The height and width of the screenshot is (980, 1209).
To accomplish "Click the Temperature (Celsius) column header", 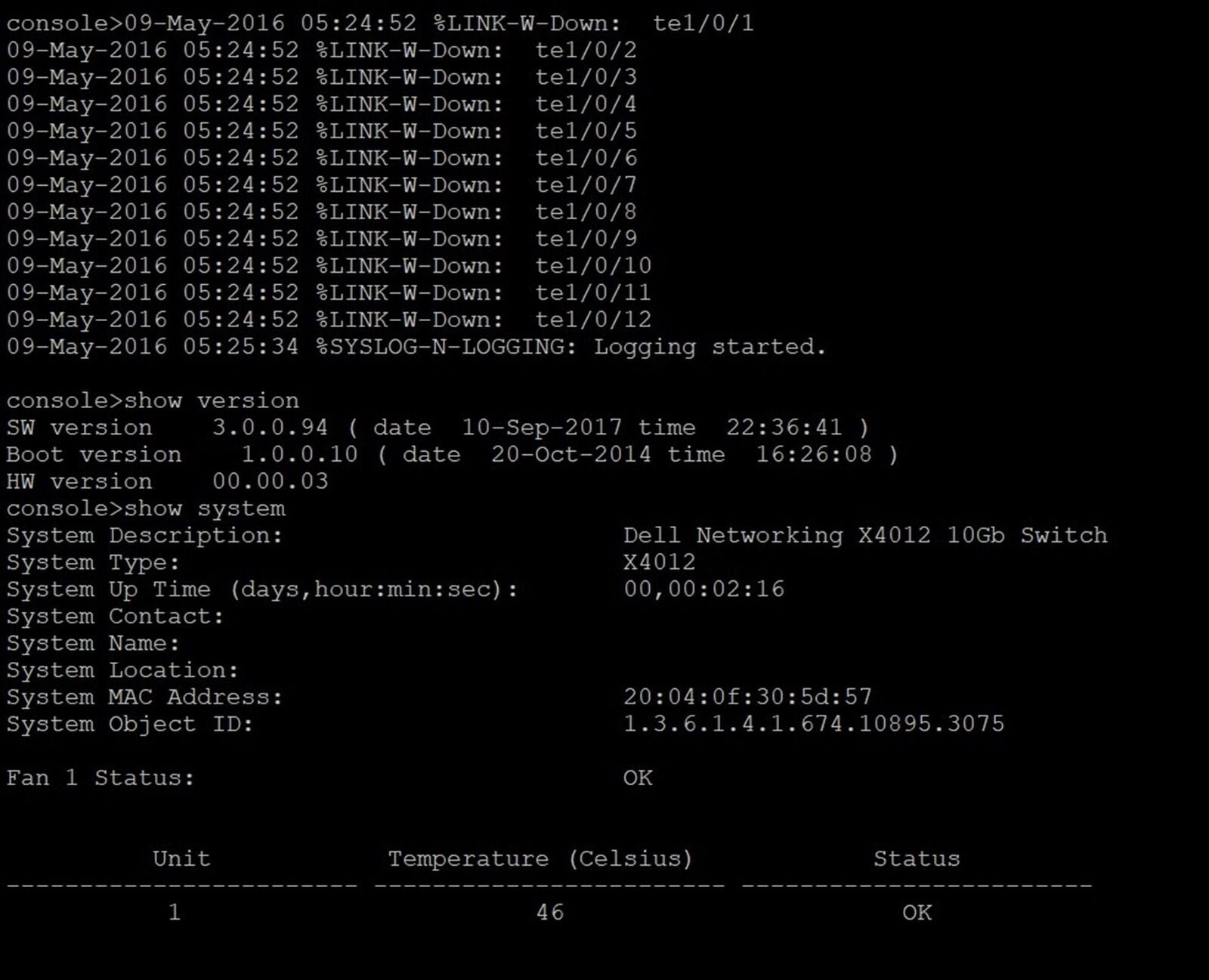I will click(x=540, y=859).
